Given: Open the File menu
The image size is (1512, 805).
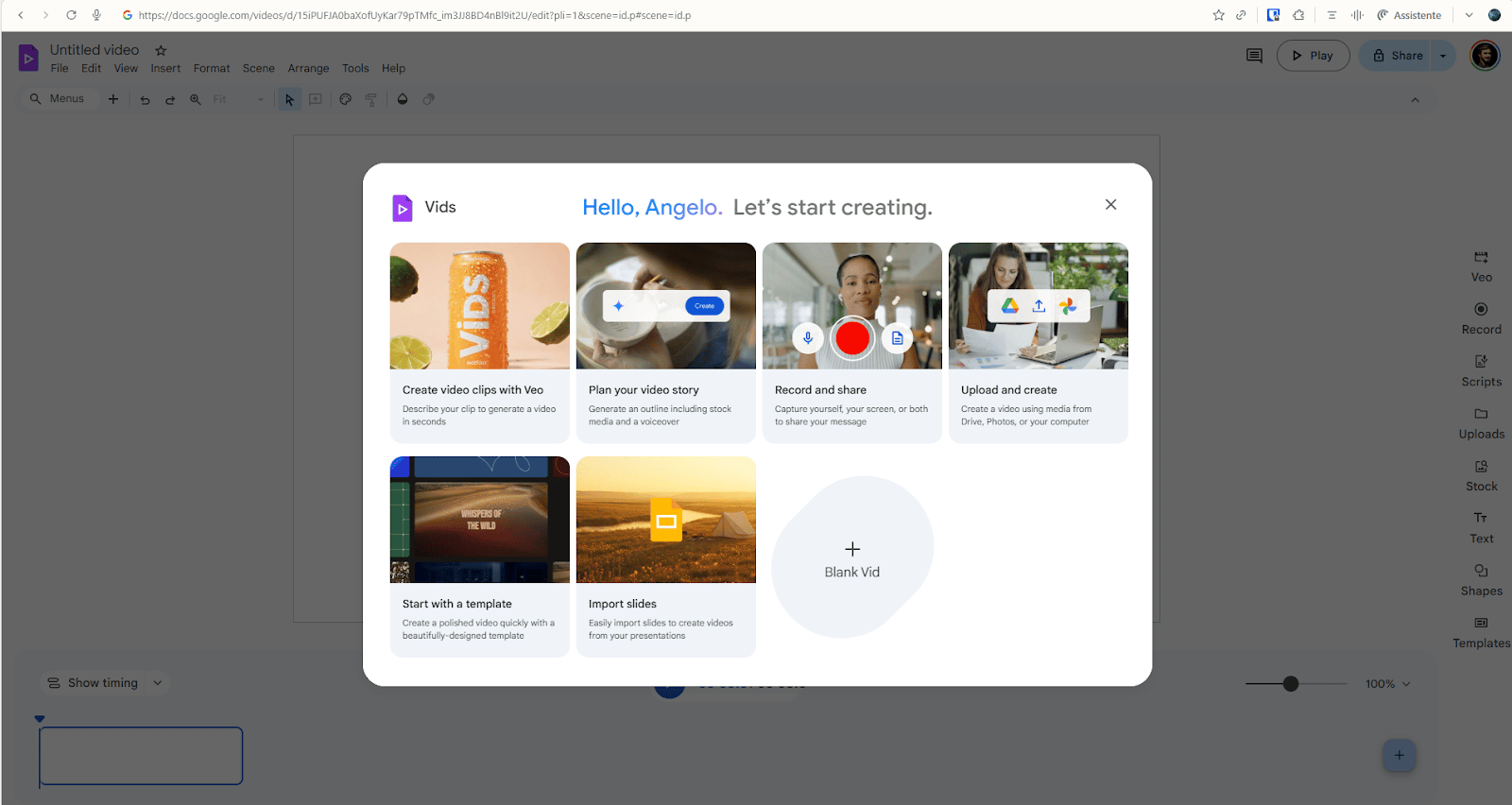Looking at the screenshot, I should 60,68.
